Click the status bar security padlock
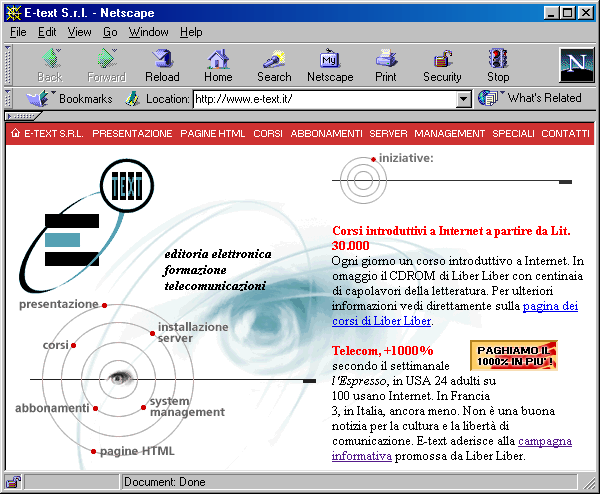 tap(14, 483)
